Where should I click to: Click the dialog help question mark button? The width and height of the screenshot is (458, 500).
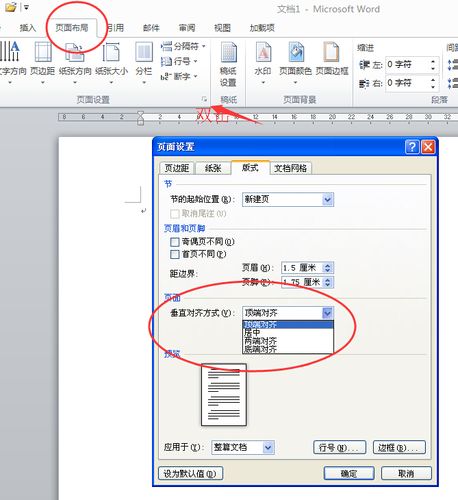point(412,146)
